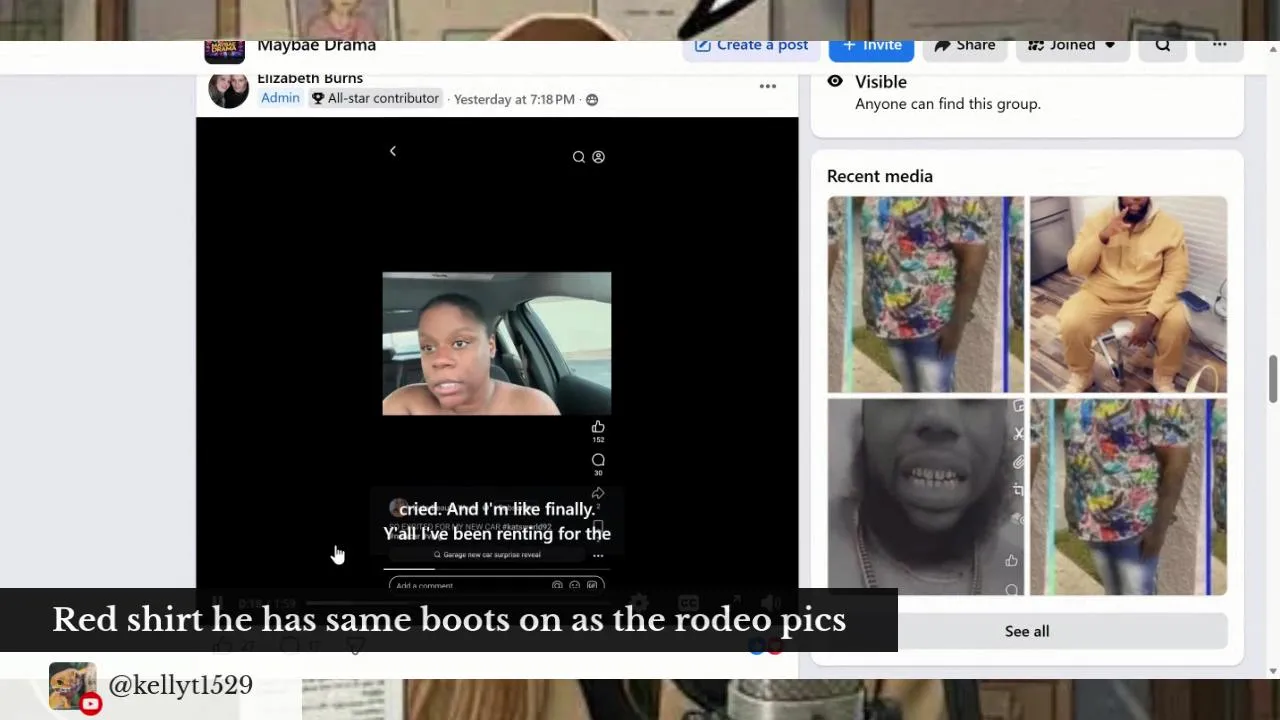Click the Recent media heading
1280x720 pixels.
[880, 176]
